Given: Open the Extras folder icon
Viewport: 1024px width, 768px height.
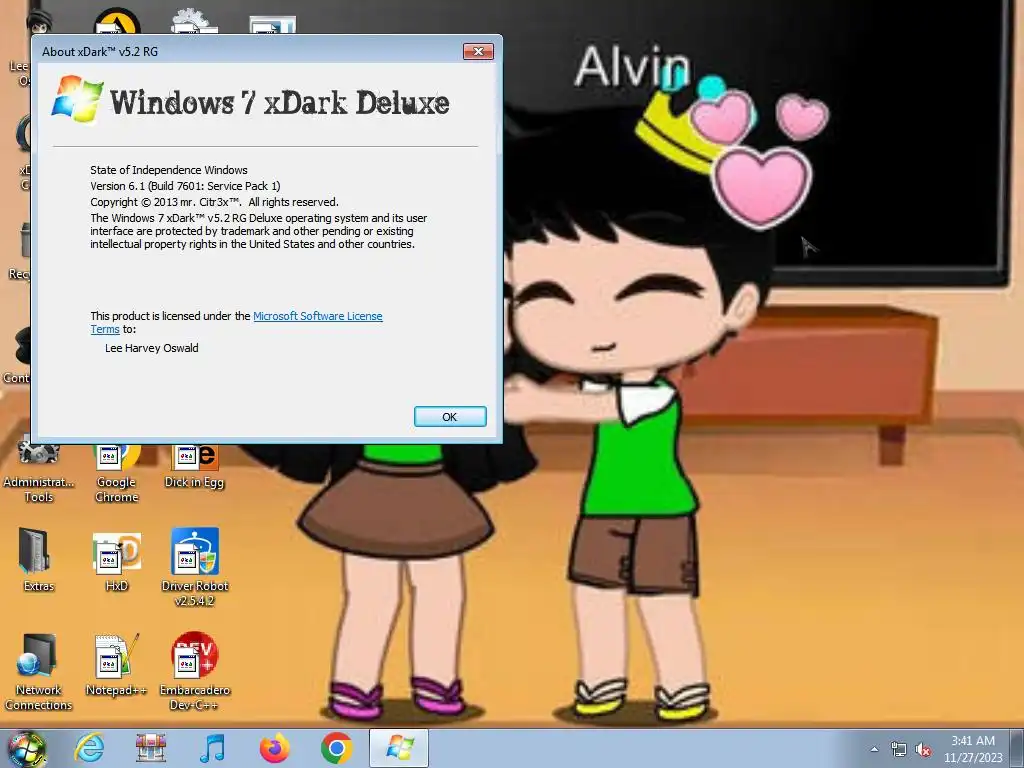Looking at the screenshot, I should 39,560.
